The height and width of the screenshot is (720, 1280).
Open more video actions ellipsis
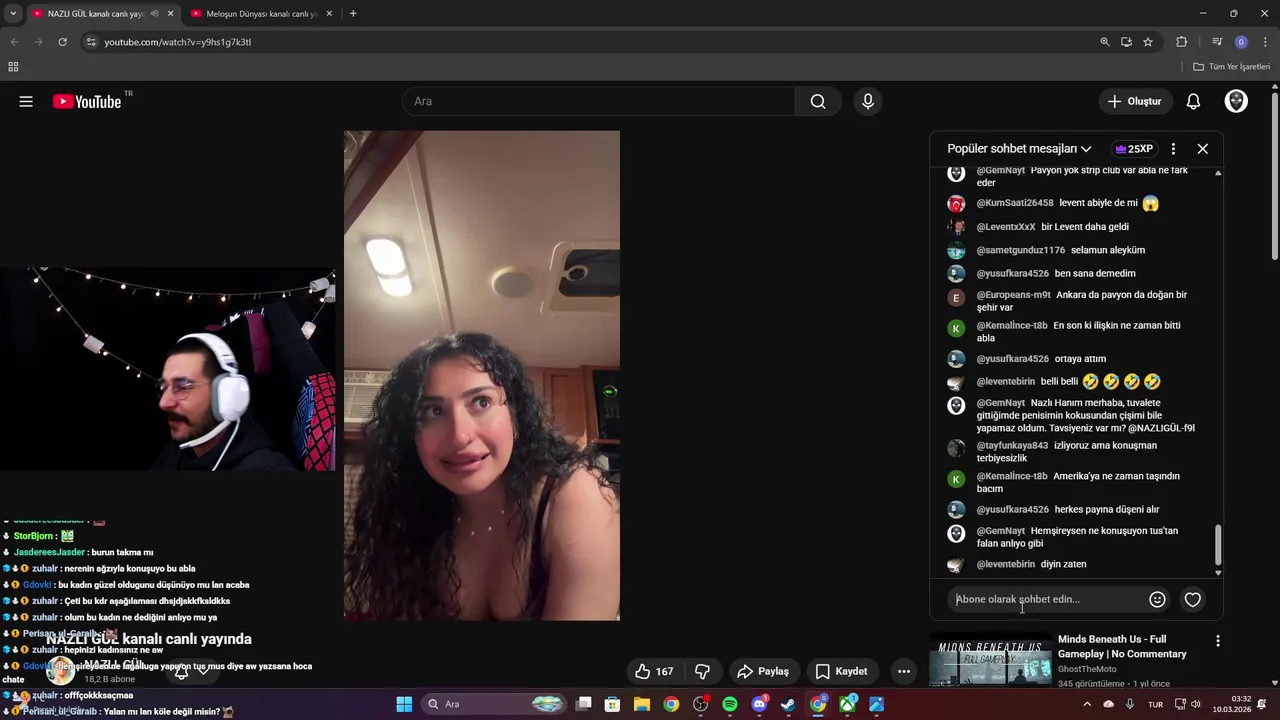[x=904, y=671]
